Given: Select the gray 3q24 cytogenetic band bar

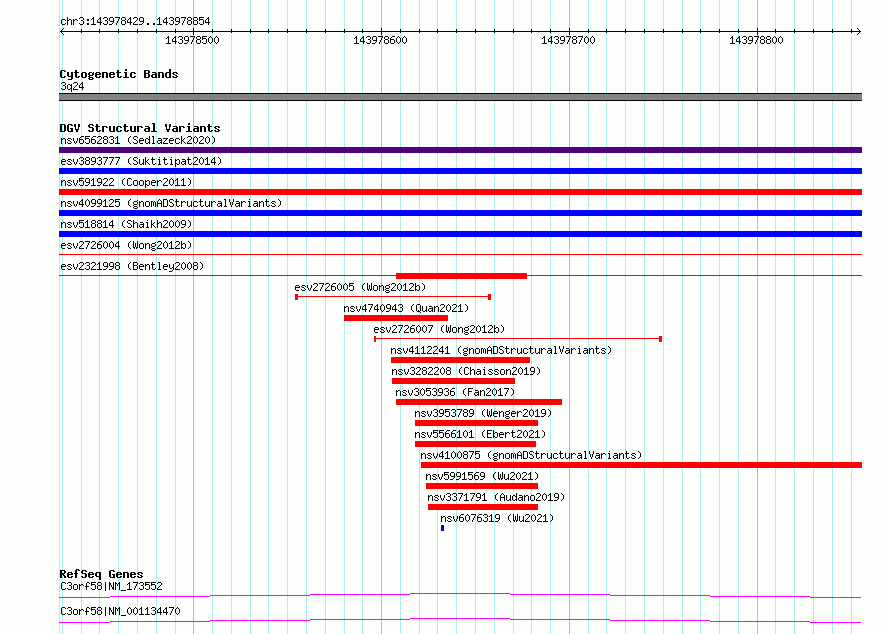Looking at the screenshot, I should [460, 97].
